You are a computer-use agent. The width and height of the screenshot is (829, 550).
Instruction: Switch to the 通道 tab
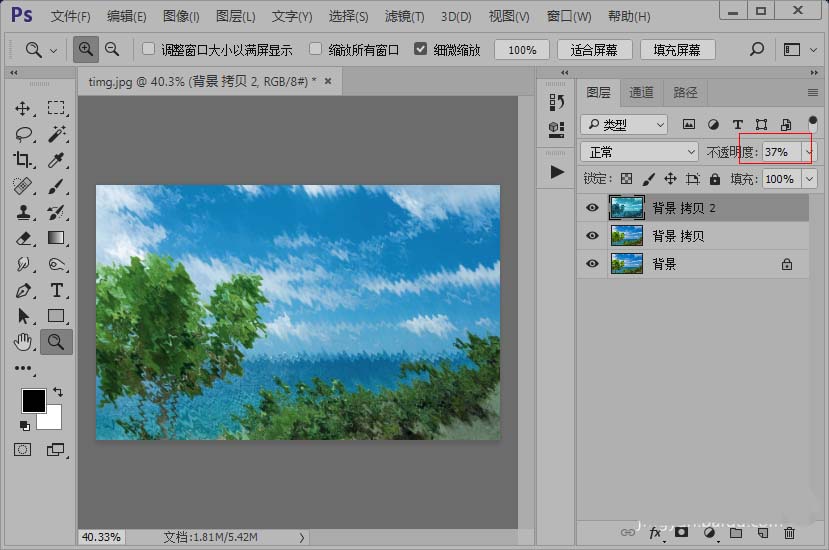(x=641, y=92)
